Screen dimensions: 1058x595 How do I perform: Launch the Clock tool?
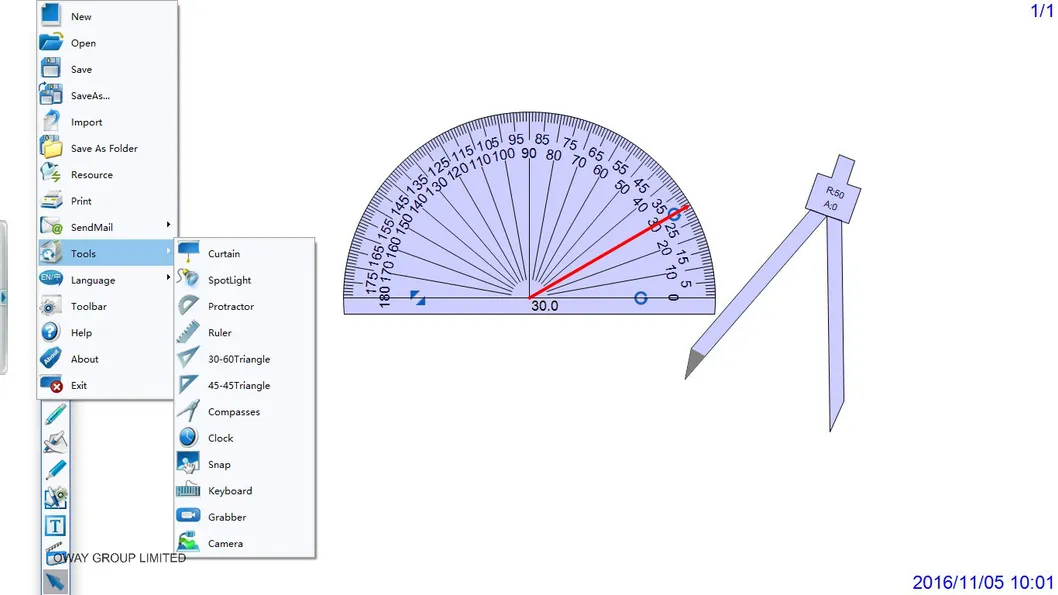(220, 438)
